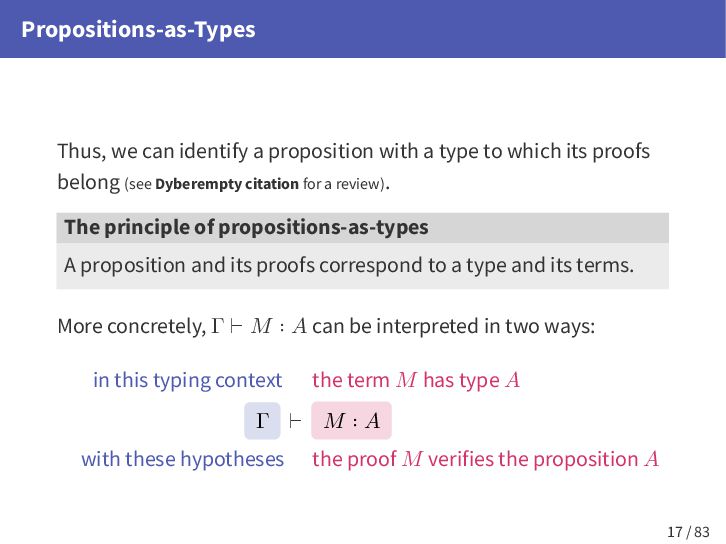Click 'The principle of propositions-as-types' block heading
726x544 pixels.
[x=246, y=227]
